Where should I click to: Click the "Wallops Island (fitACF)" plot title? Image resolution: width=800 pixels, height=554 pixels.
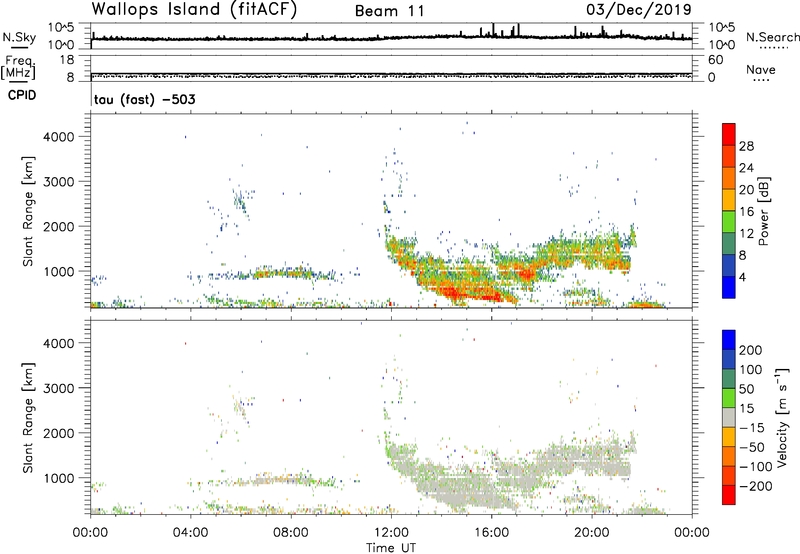[x=194, y=9]
